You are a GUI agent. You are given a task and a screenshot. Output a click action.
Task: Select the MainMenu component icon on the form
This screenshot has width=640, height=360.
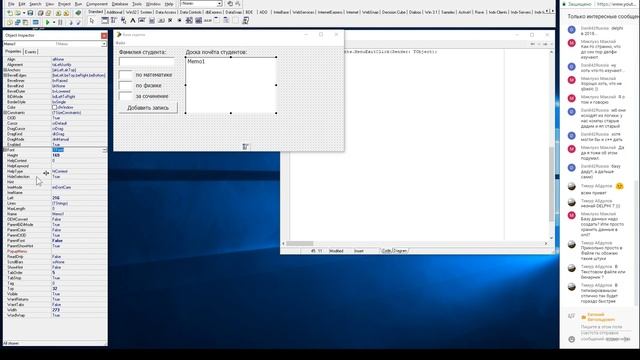pos(245,147)
